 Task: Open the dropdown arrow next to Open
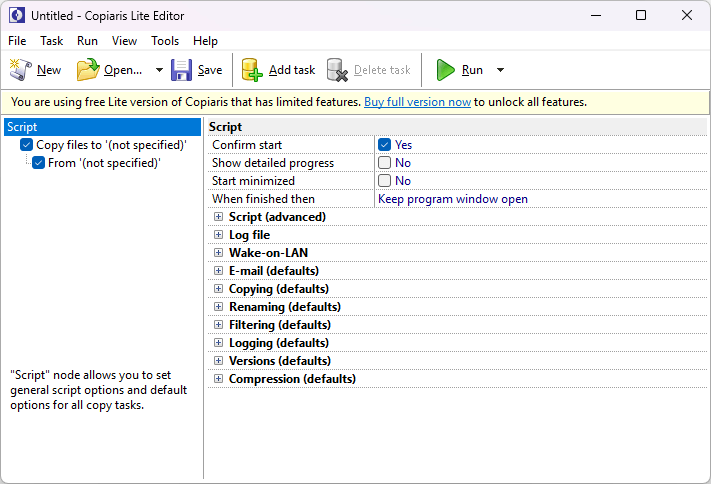coord(159,70)
